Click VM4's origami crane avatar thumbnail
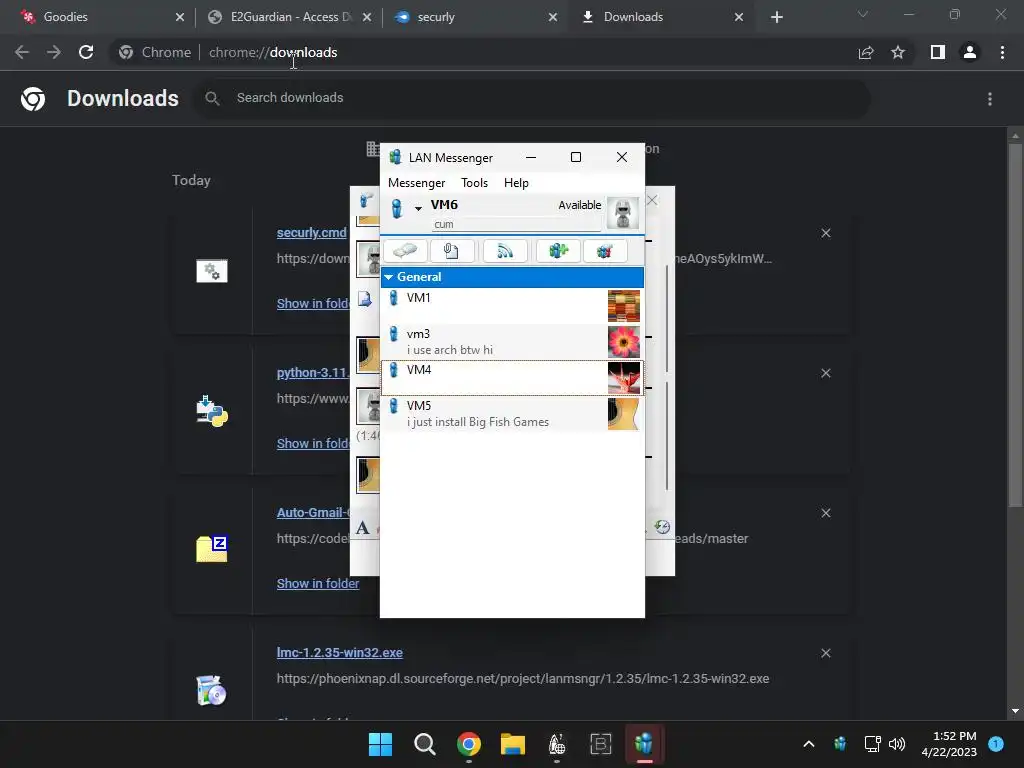 coord(624,378)
